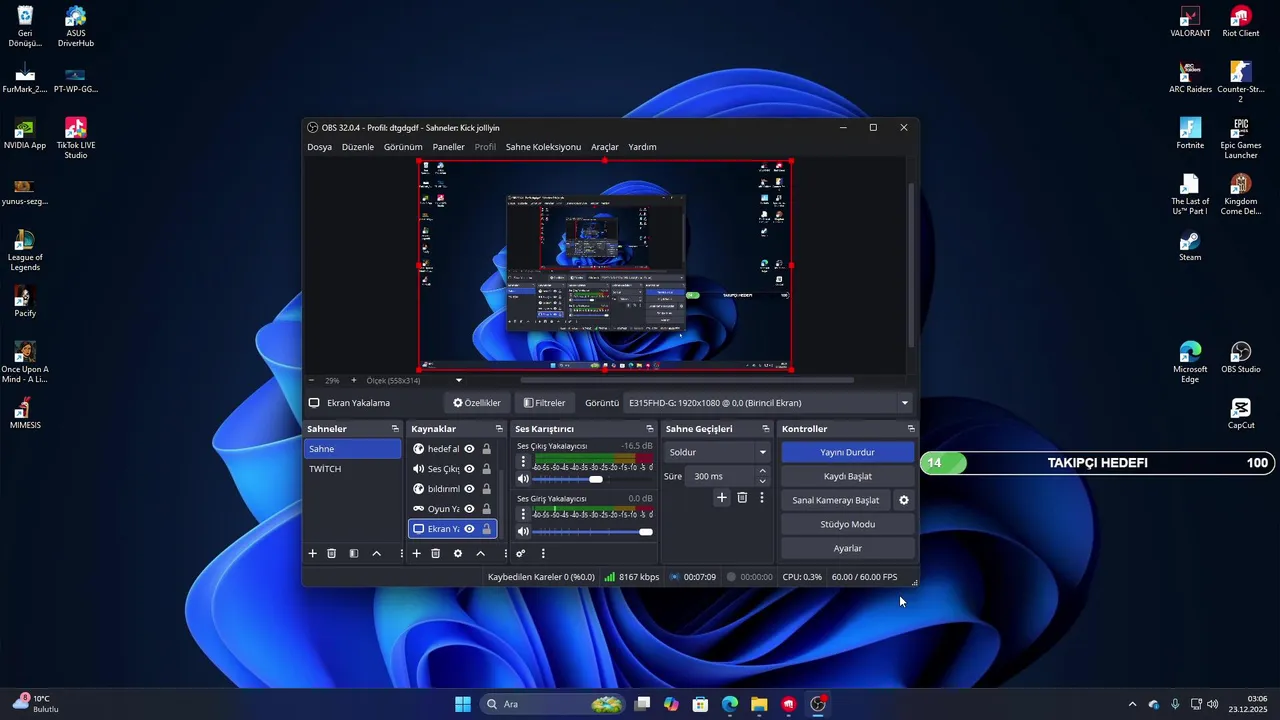Viewport: 1280px width, 720px height.
Task: Open scene filters icon in Sahneler panel
Action: pyautogui.click(x=353, y=553)
